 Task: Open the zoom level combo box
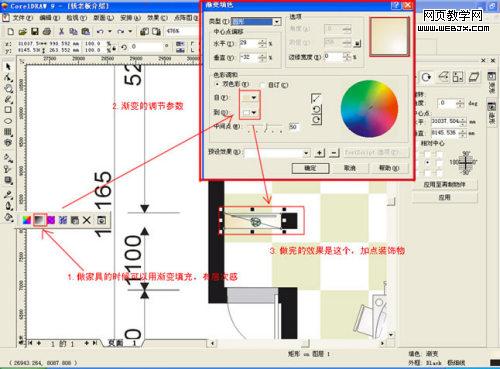182,31
